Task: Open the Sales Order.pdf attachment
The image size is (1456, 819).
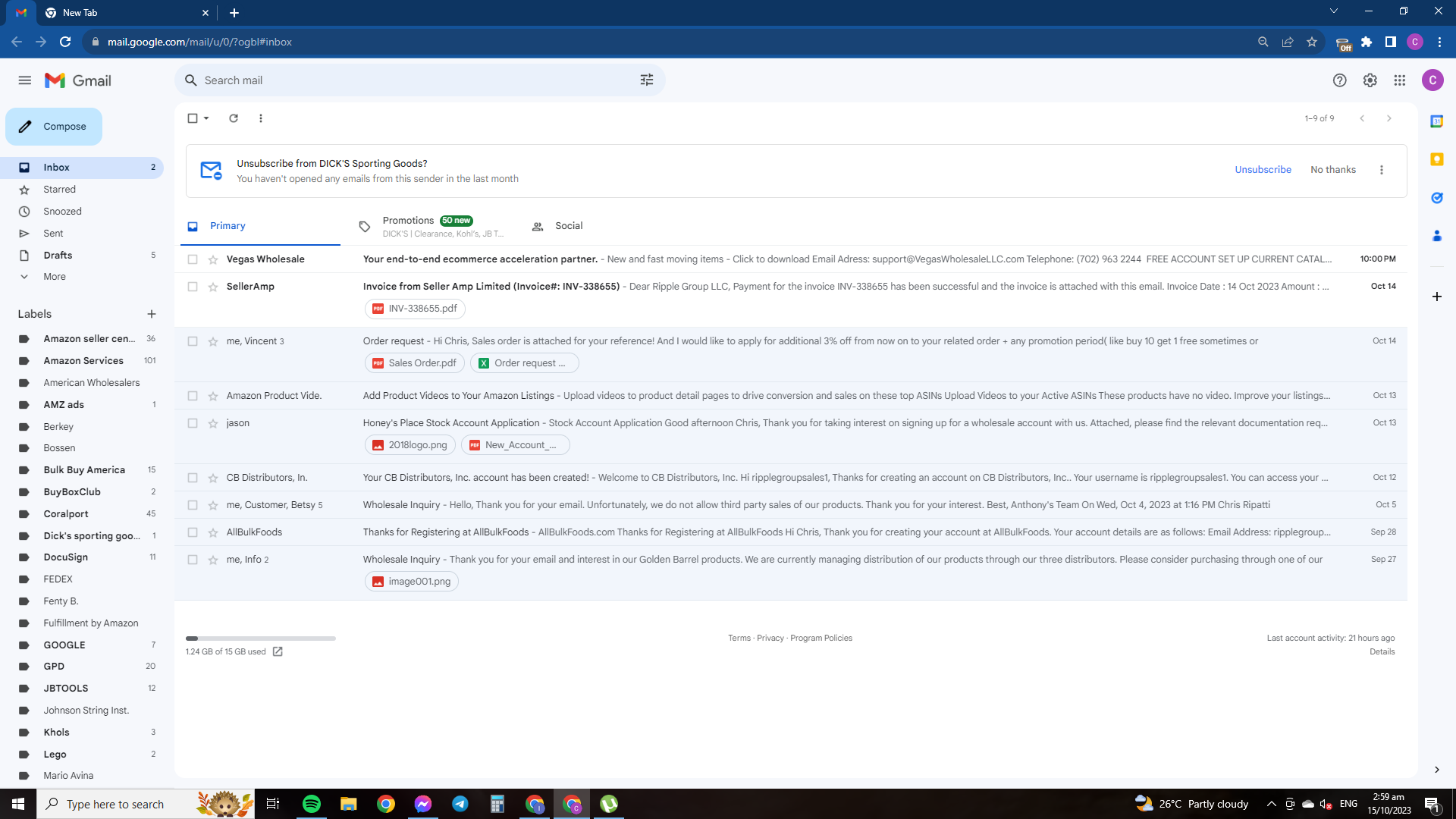Action: (415, 363)
